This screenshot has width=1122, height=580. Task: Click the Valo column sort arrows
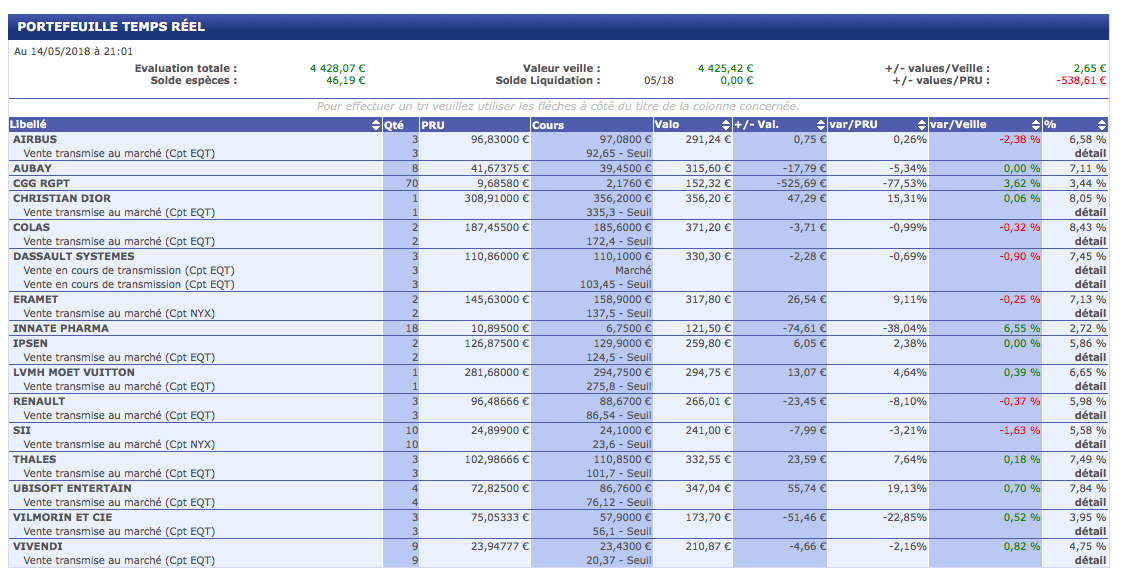725,125
